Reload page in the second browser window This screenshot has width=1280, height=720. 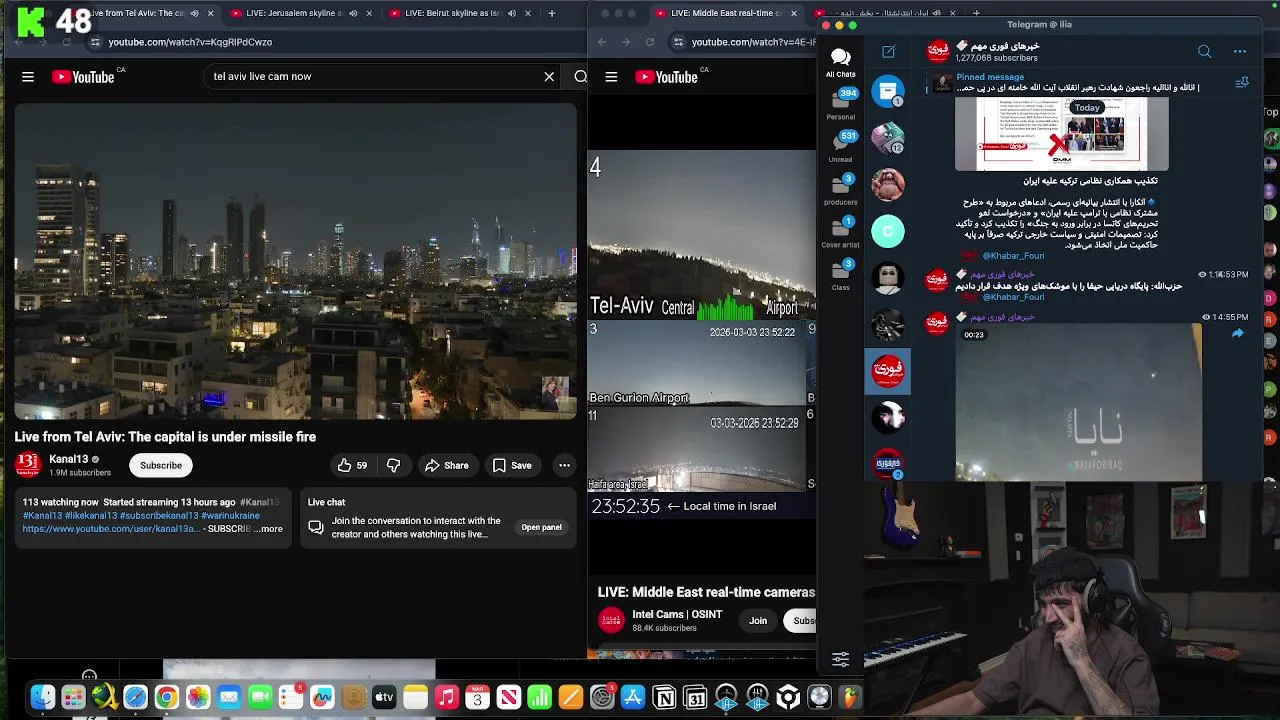[x=650, y=42]
